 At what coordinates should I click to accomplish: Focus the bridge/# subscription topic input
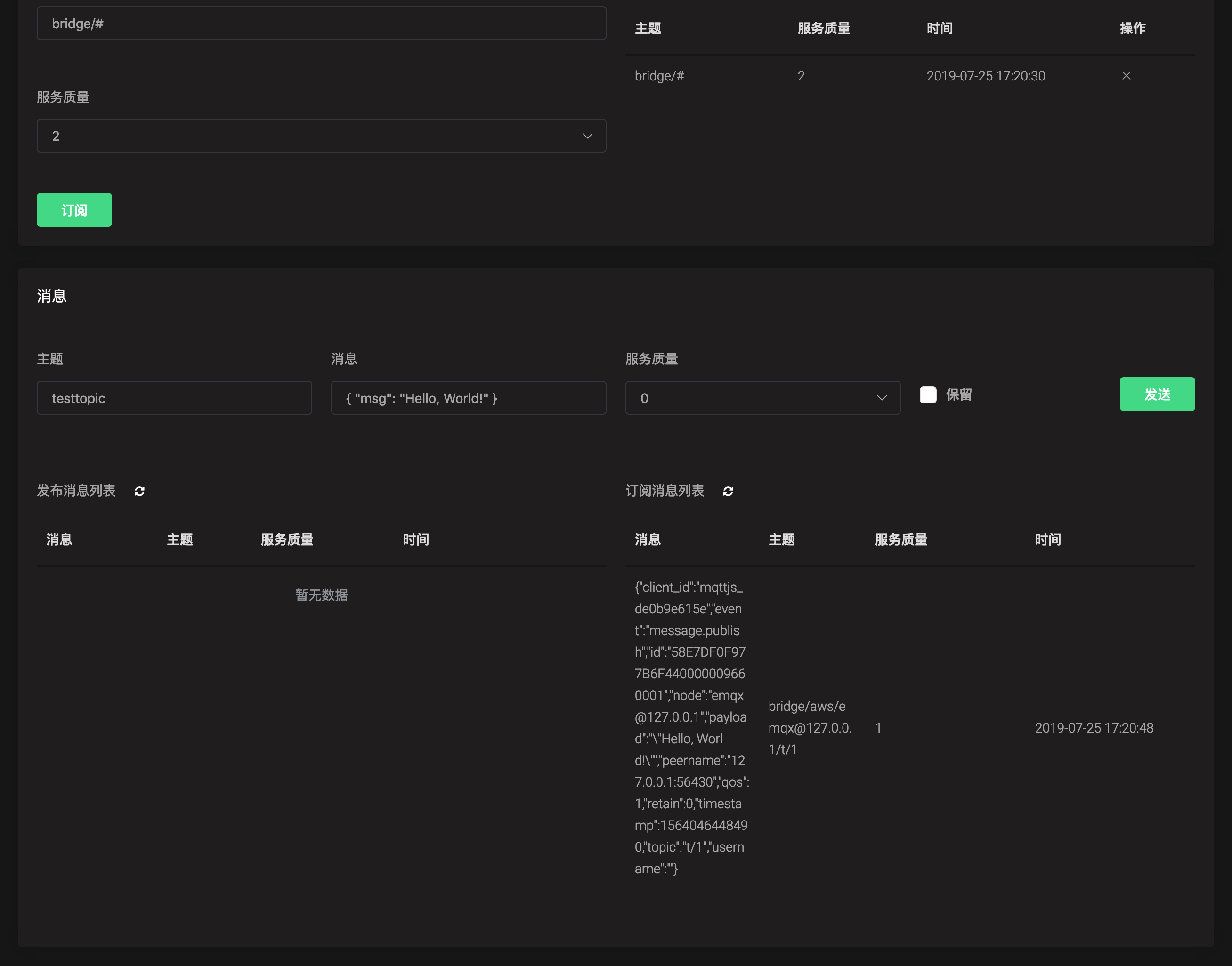pos(321,24)
